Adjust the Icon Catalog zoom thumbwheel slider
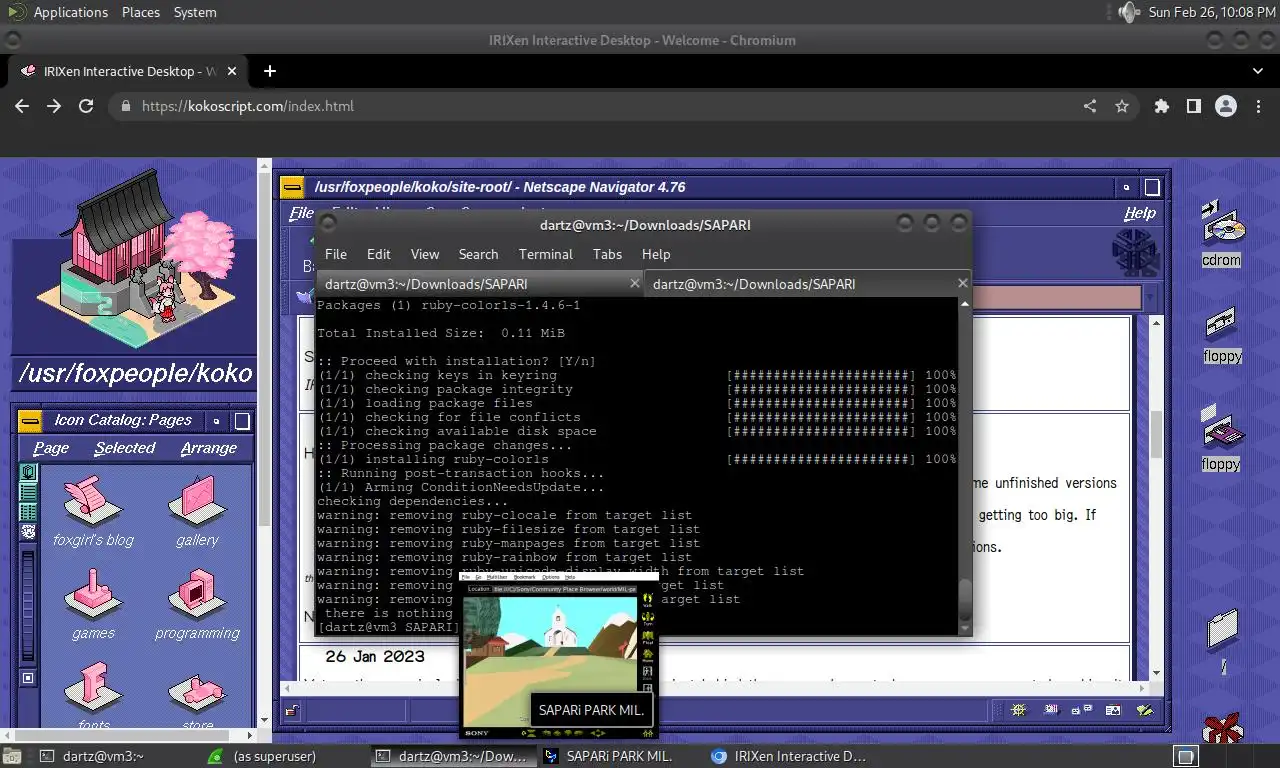This screenshot has height=768, width=1280. coord(28,605)
